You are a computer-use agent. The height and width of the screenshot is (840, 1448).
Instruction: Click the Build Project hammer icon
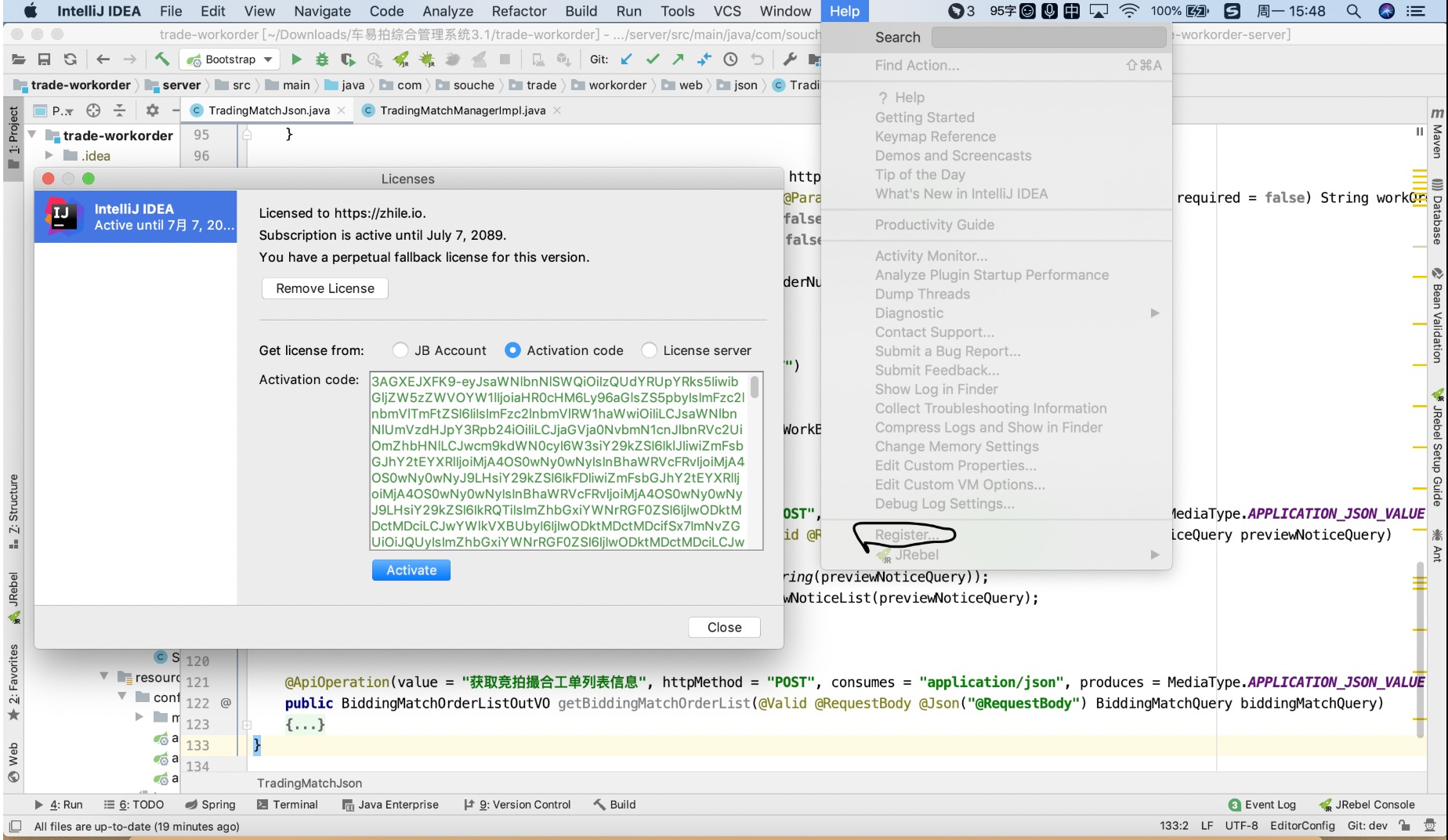[162, 60]
